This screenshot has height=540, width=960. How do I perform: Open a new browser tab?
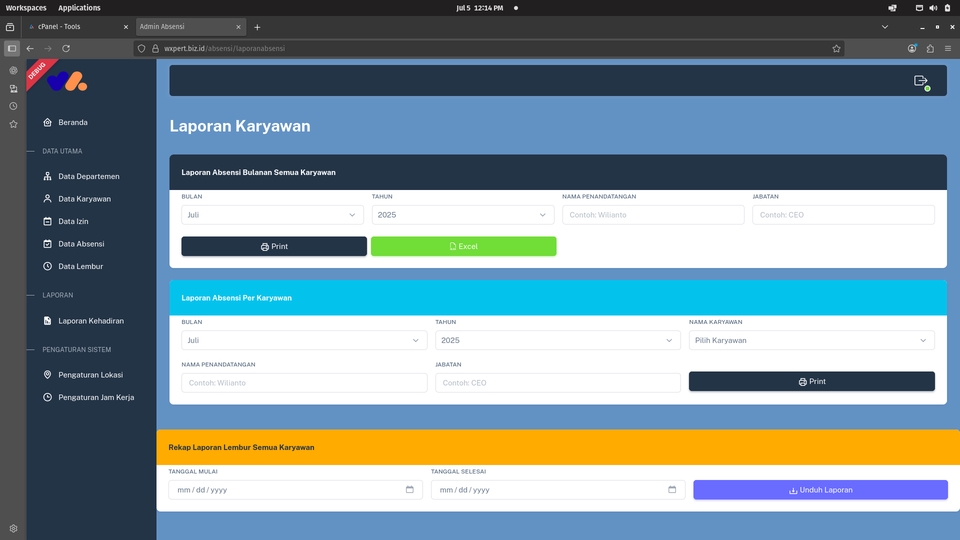click(257, 27)
